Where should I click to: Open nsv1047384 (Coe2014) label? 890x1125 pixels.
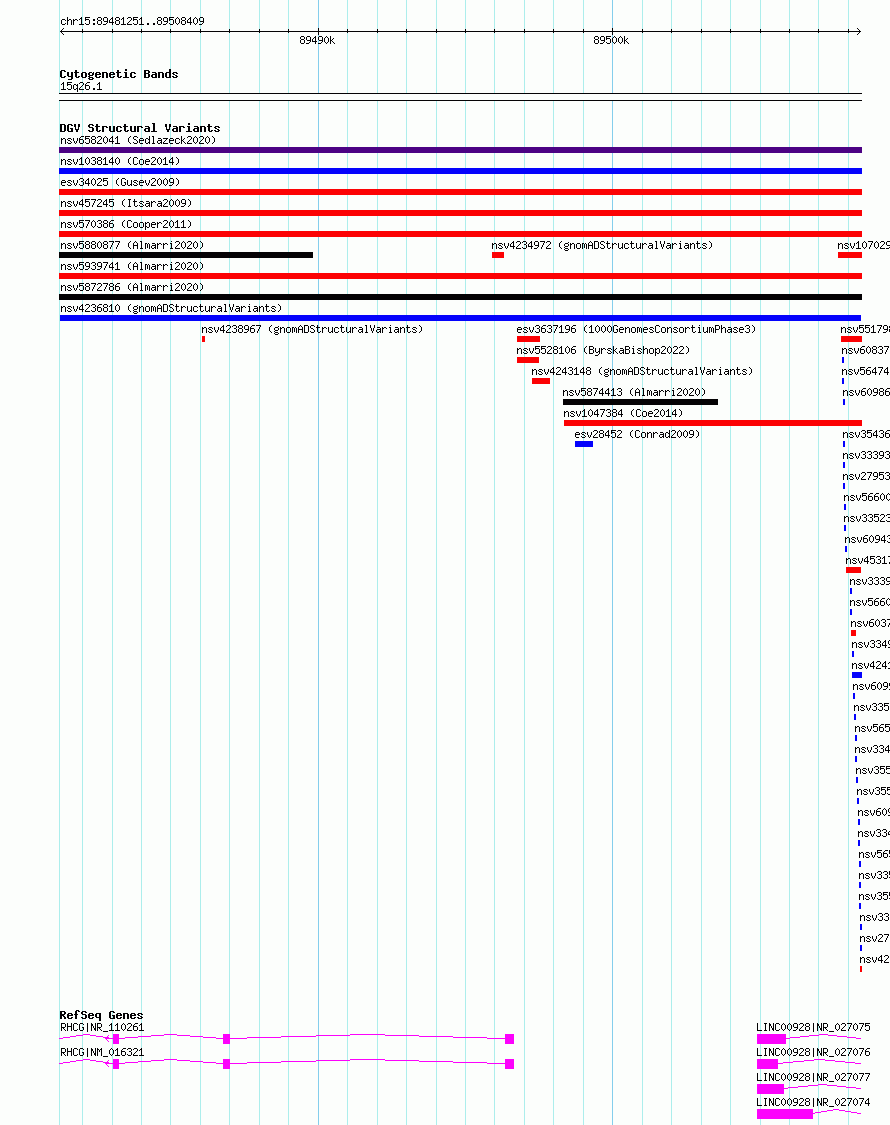[x=623, y=413]
